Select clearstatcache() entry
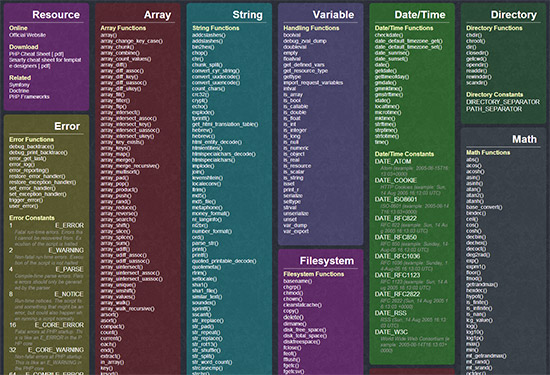This screenshot has height=375, width=550. pyautogui.click(x=302, y=306)
